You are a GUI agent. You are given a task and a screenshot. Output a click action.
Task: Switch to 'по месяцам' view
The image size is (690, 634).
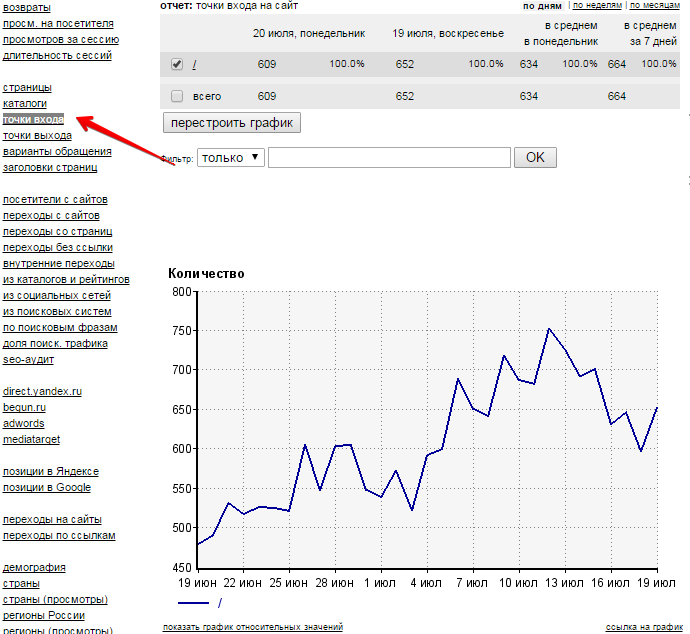pos(658,6)
